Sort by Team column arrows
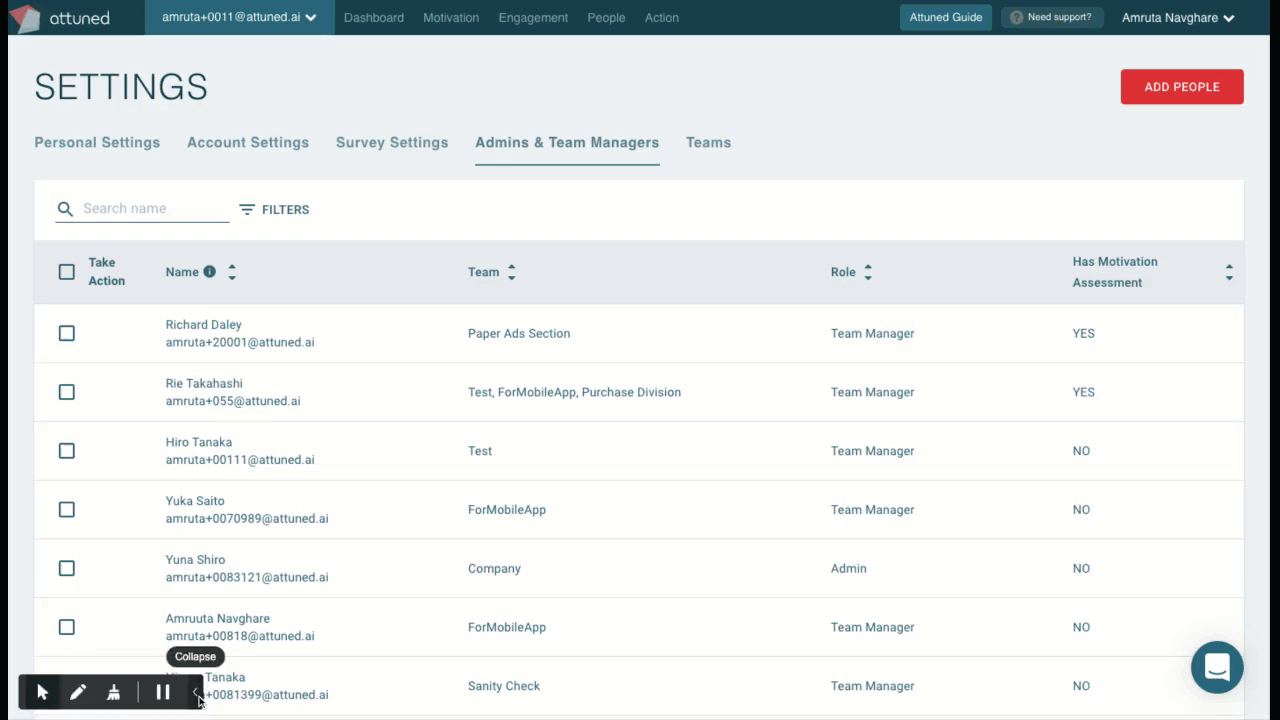The width and height of the screenshot is (1280, 720). click(x=511, y=272)
